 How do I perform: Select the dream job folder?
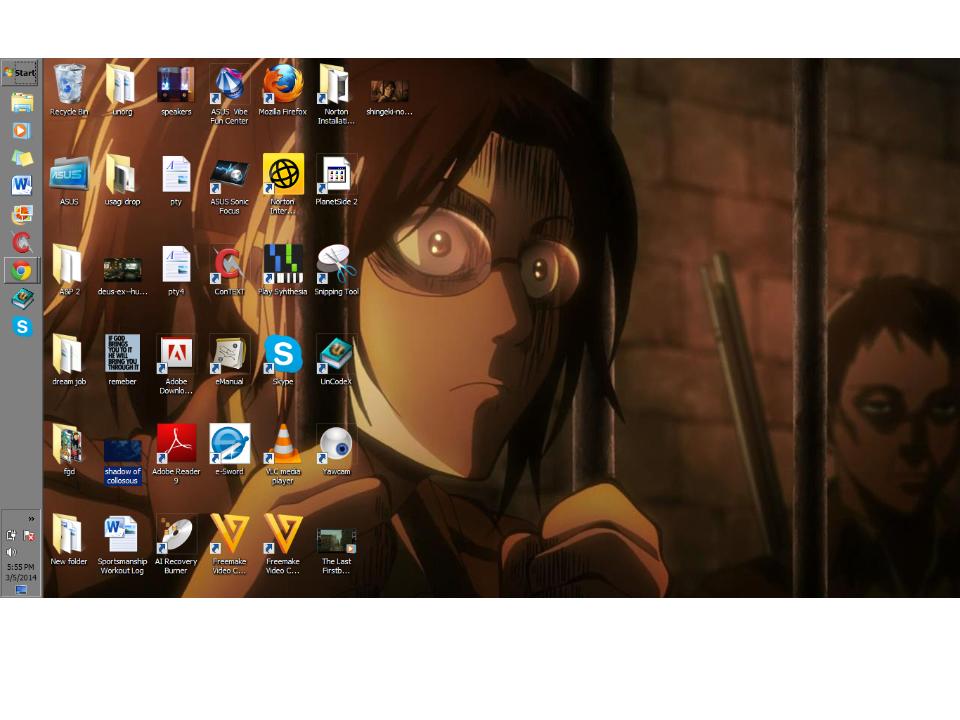[x=69, y=360]
